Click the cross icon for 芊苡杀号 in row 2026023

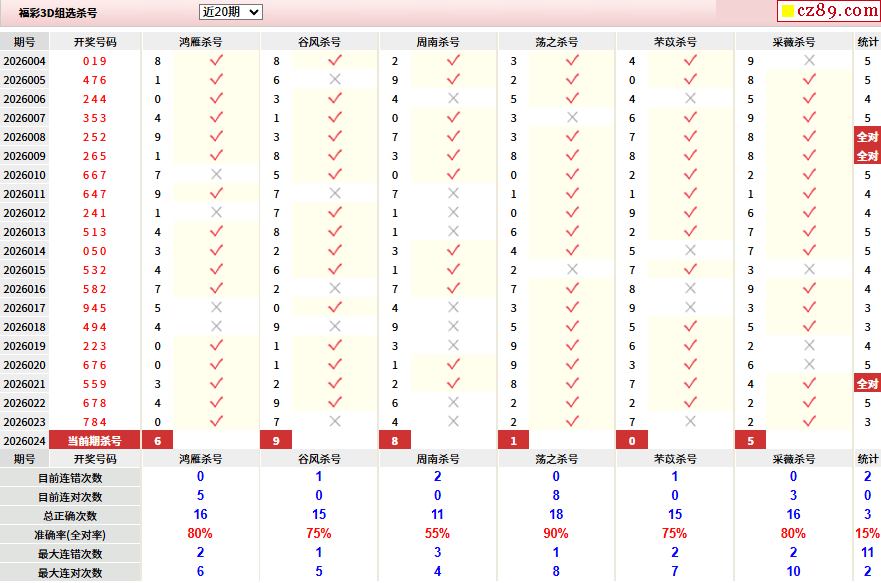(690, 422)
